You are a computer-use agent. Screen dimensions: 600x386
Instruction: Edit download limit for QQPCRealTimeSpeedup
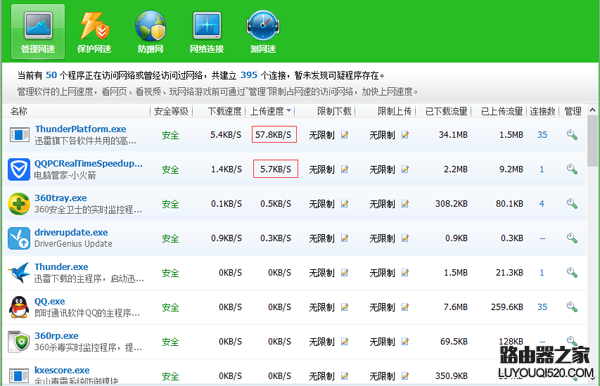[344, 169]
